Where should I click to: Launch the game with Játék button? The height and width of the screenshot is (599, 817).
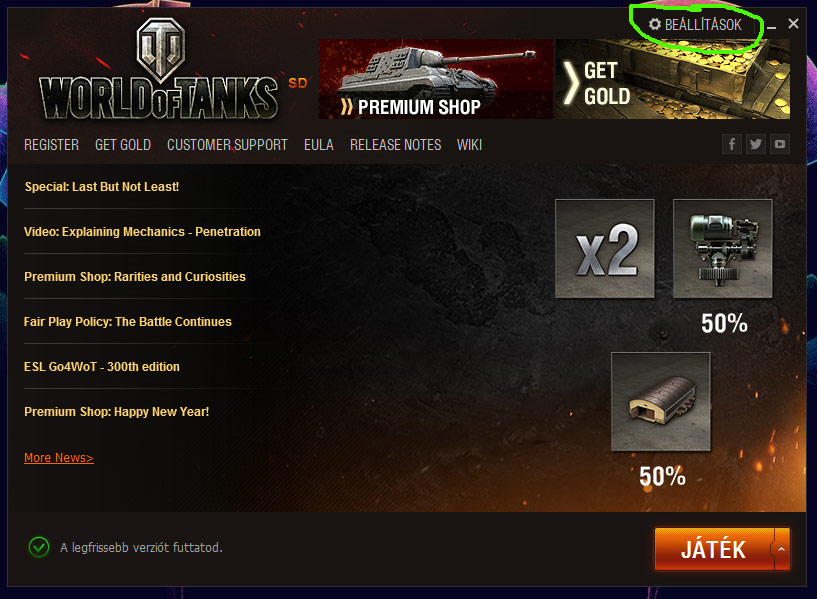pyautogui.click(x=714, y=549)
